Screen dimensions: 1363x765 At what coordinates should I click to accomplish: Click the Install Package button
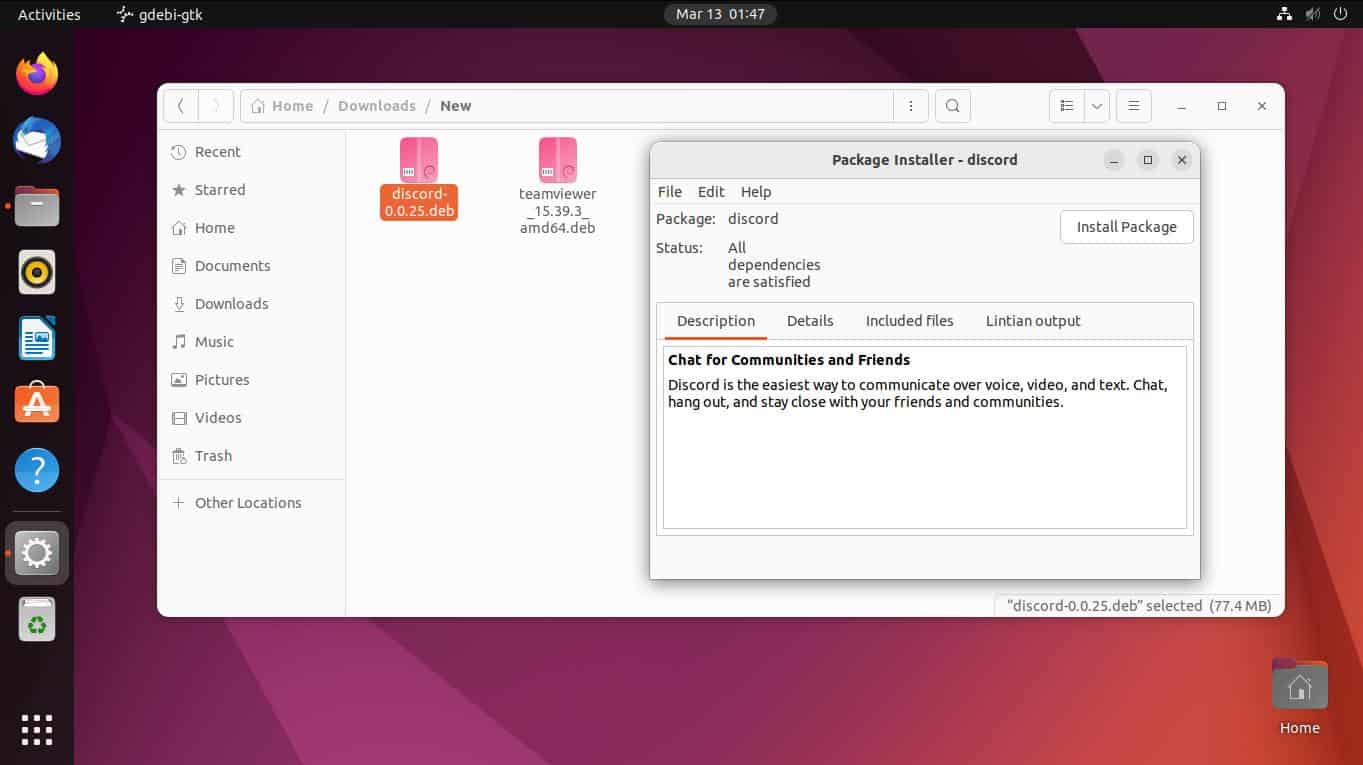point(1126,227)
